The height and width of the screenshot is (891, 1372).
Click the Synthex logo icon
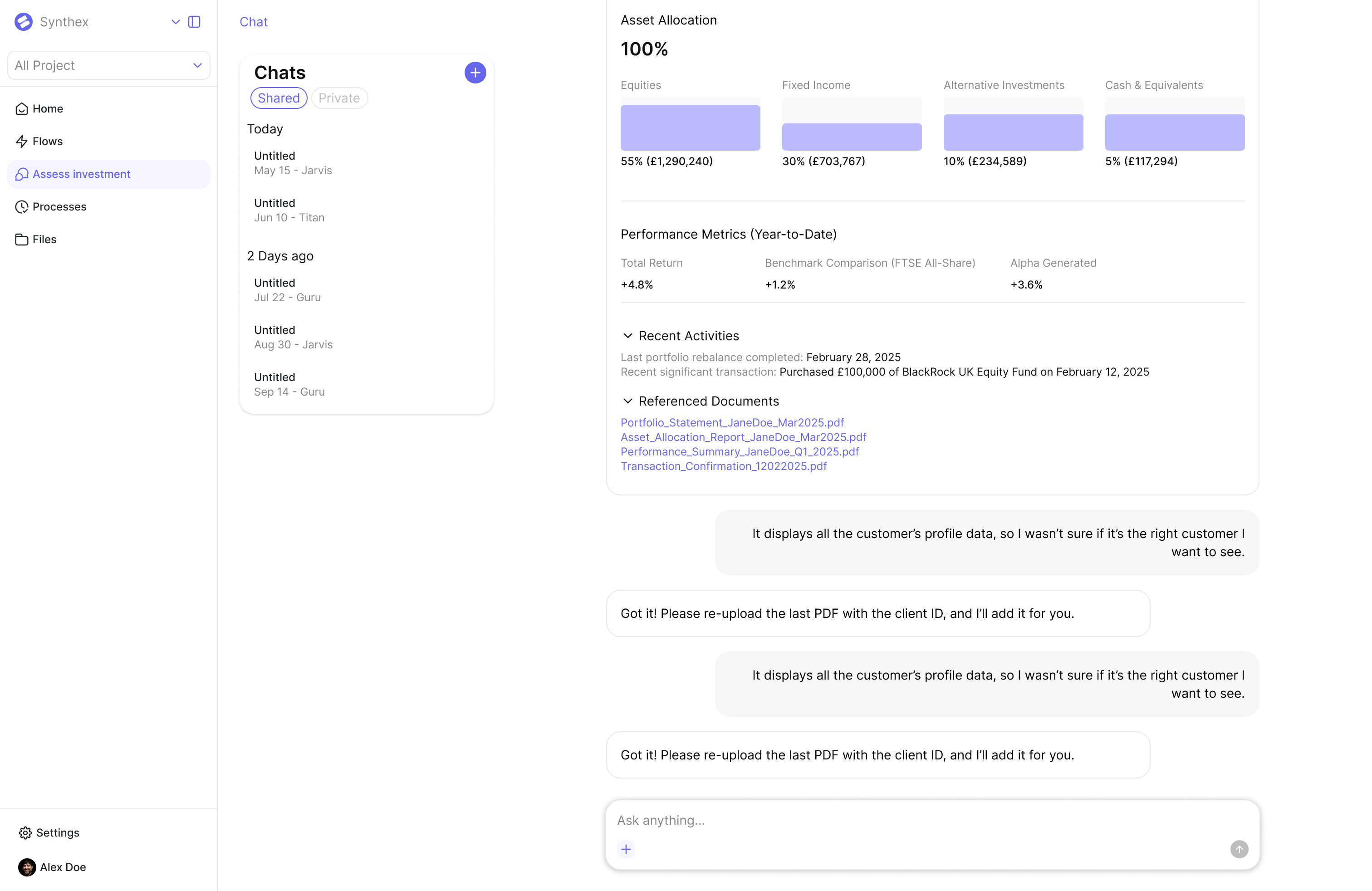tap(24, 22)
